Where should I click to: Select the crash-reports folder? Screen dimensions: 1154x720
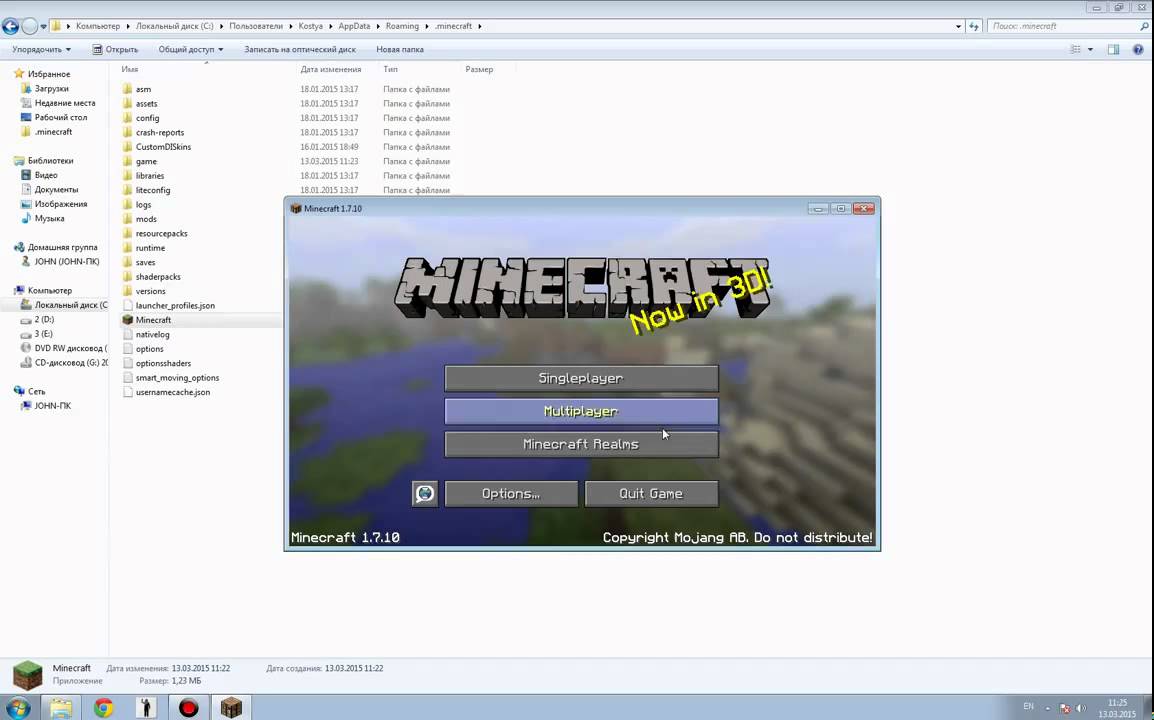pyautogui.click(x=160, y=133)
